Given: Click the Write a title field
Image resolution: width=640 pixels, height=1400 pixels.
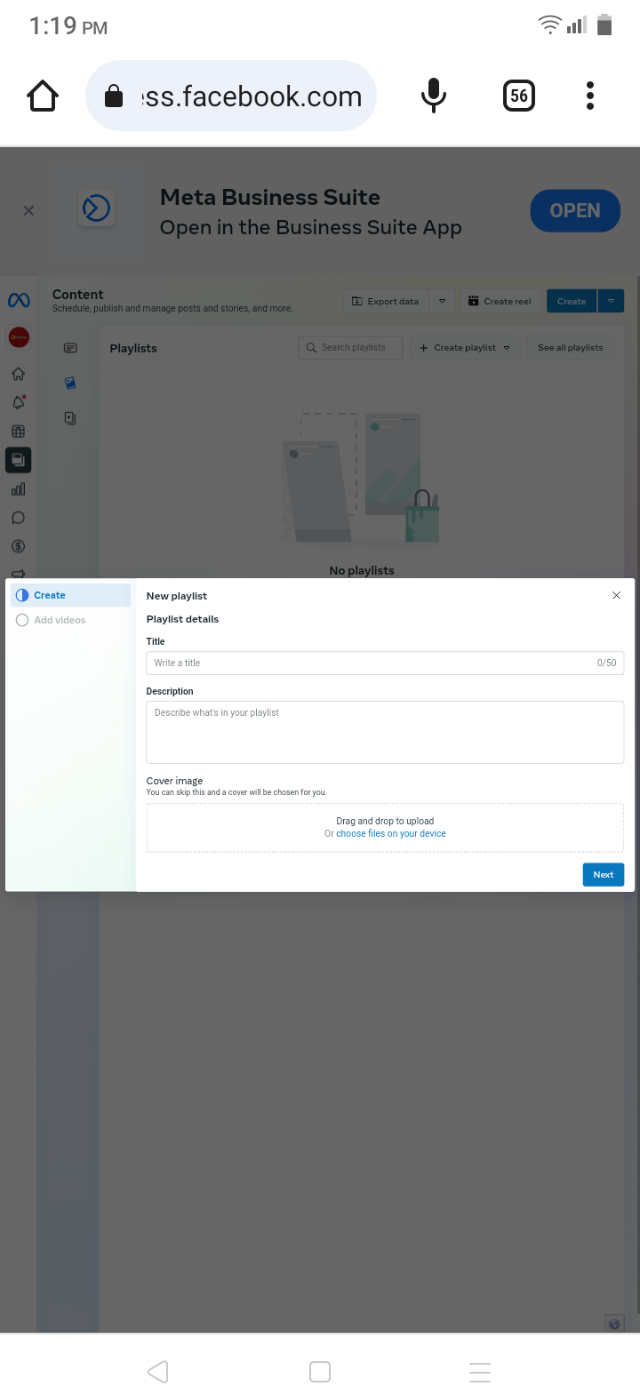Looking at the screenshot, I should pos(385,663).
